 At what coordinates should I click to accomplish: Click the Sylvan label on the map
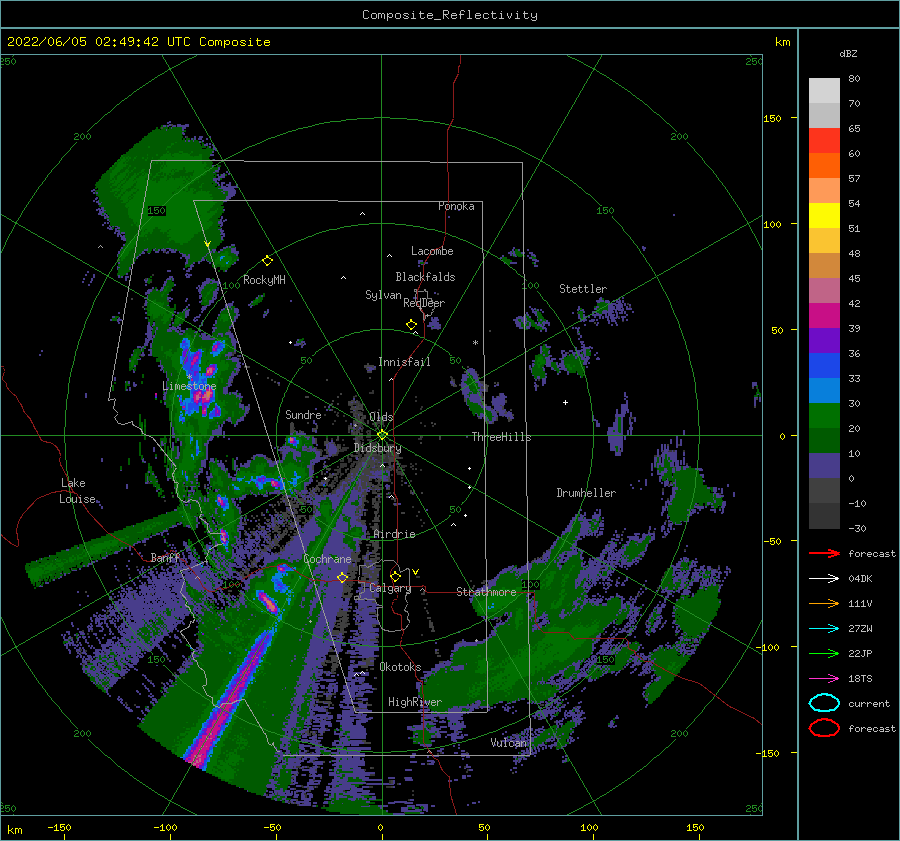pos(383,295)
